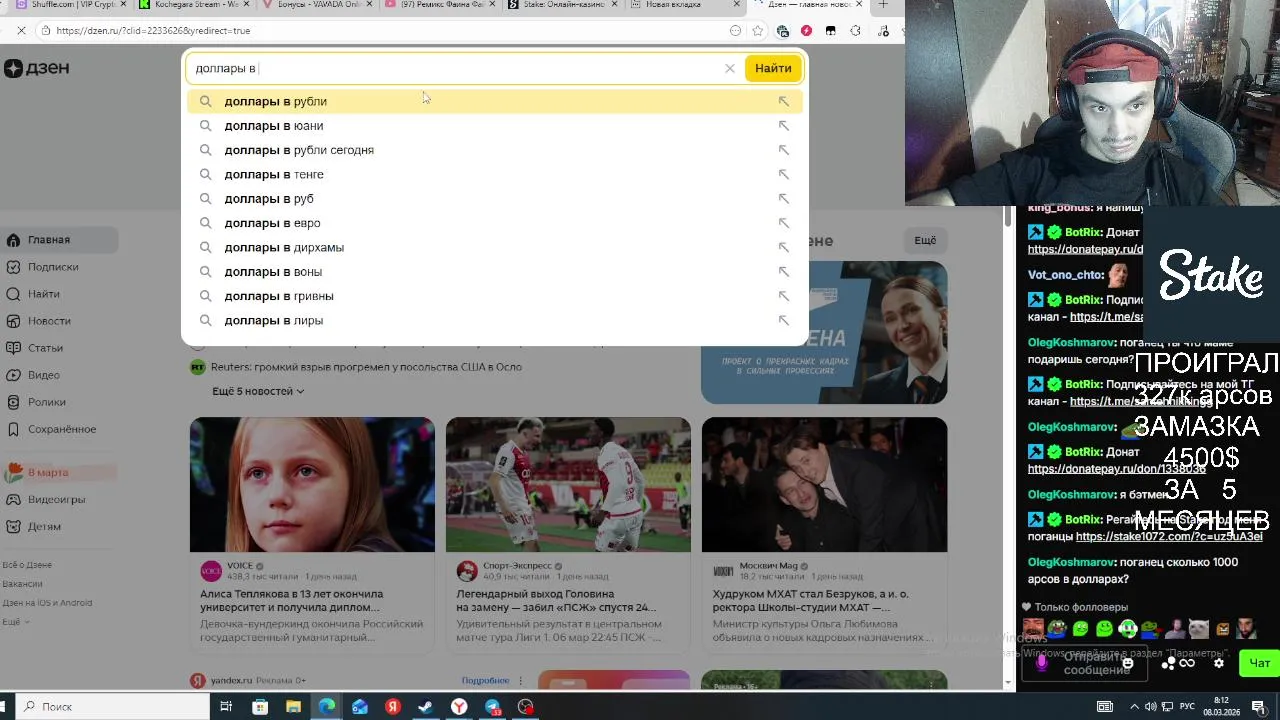Open Windows Task View from the taskbar

(226, 707)
